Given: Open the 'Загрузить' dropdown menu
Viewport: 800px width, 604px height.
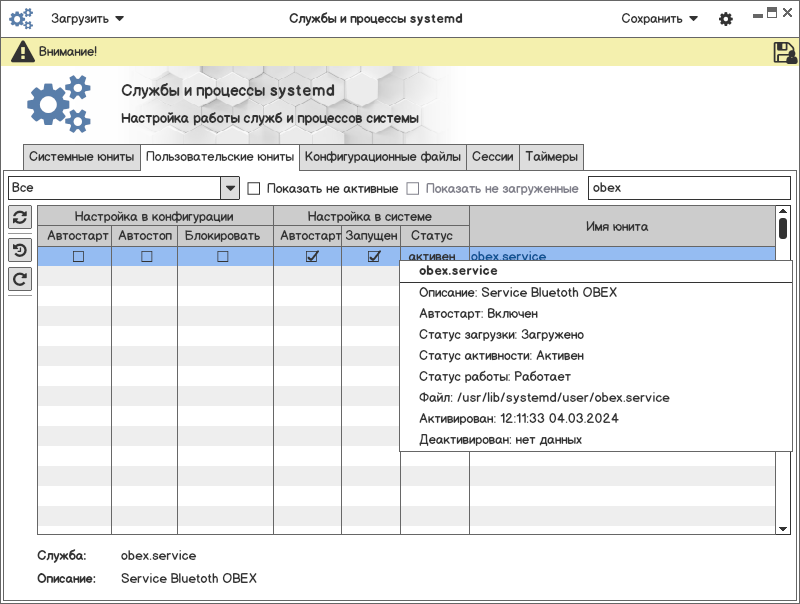Looking at the screenshot, I should 88,19.
